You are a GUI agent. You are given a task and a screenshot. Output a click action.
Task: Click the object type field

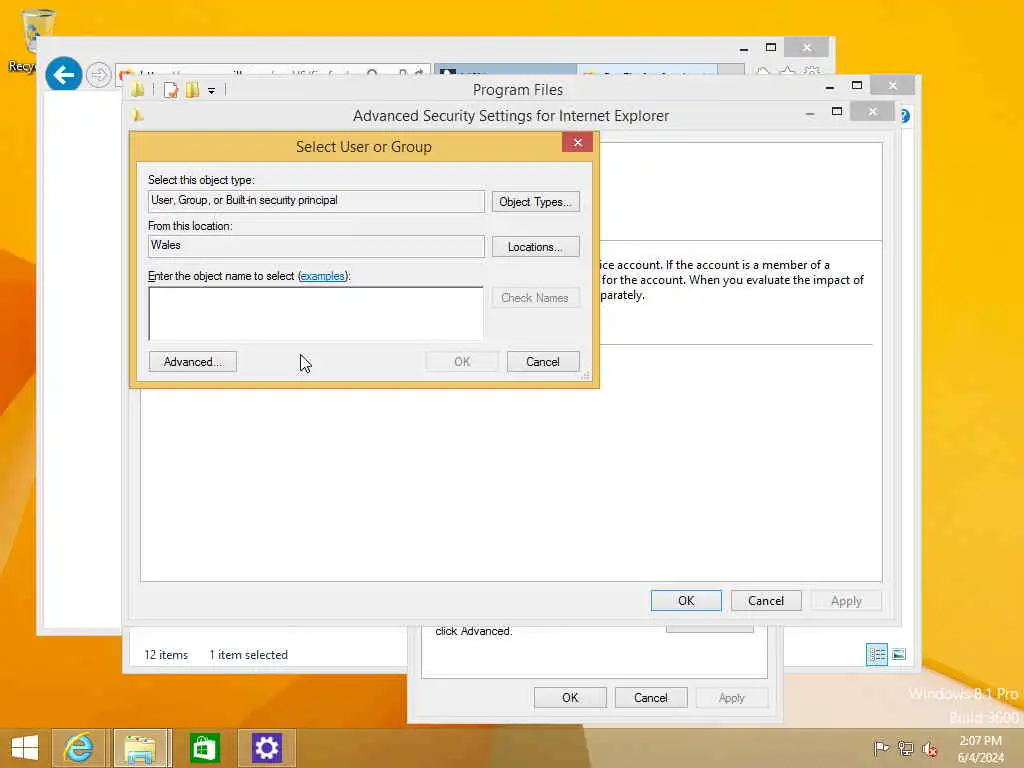click(x=316, y=201)
